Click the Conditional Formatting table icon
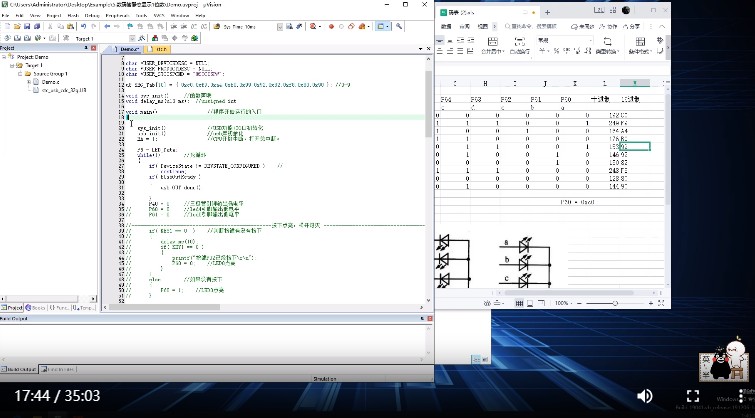755x418 pixels. point(640,41)
